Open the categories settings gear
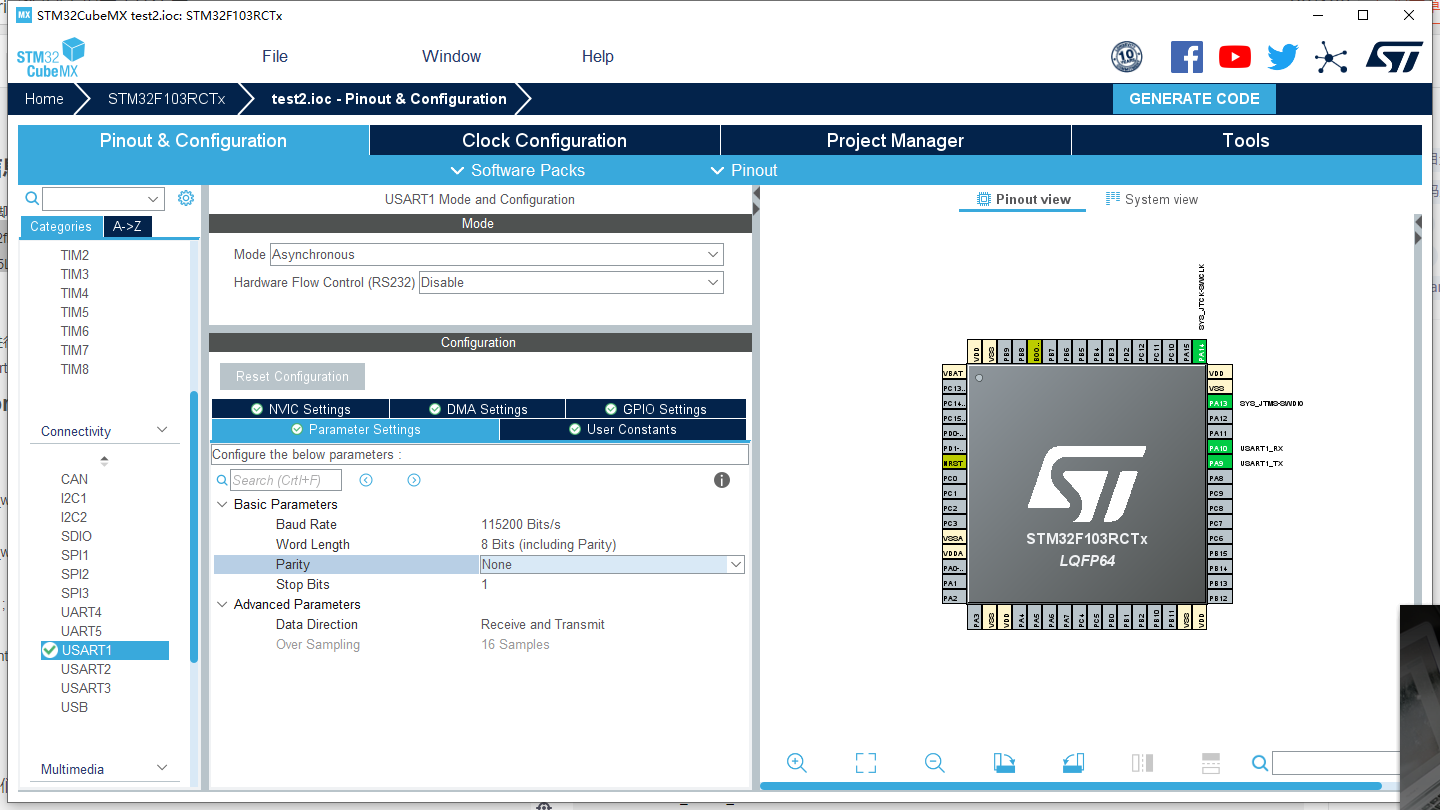This screenshot has height=810, width=1440. coord(186,198)
